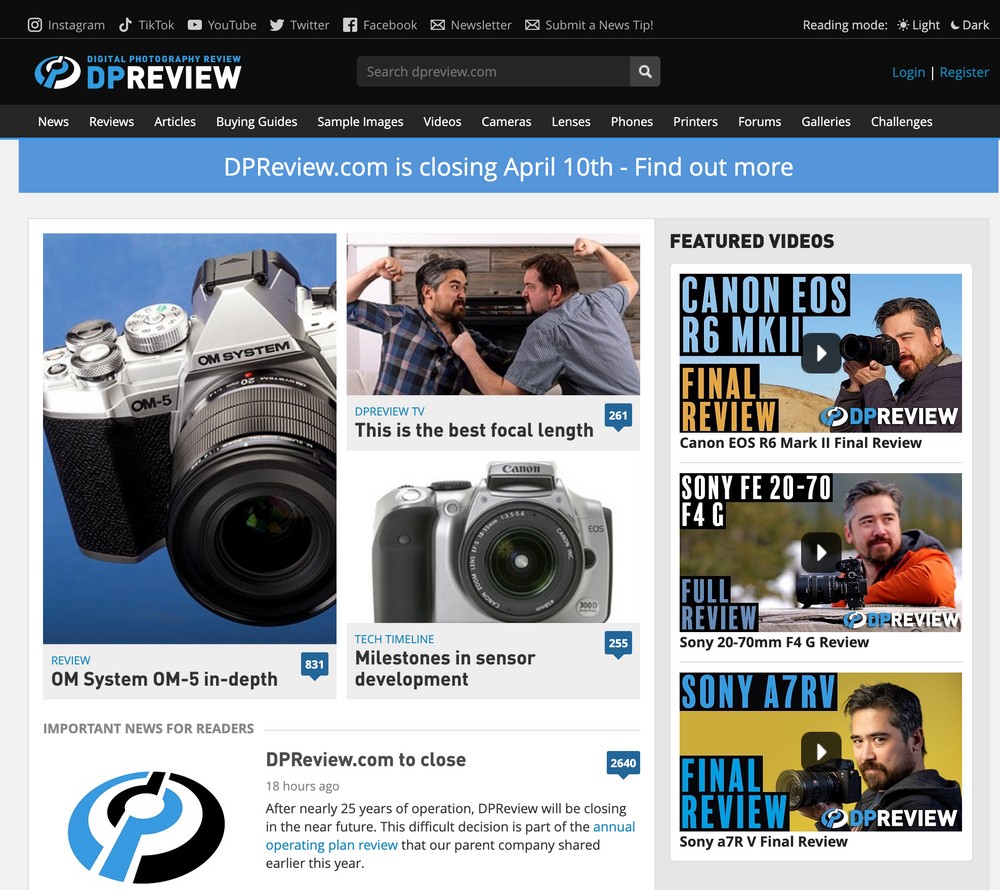Click the 'FEATURED VIDEOS' heading
Image resolution: width=1000 pixels, height=890 pixels.
(752, 241)
